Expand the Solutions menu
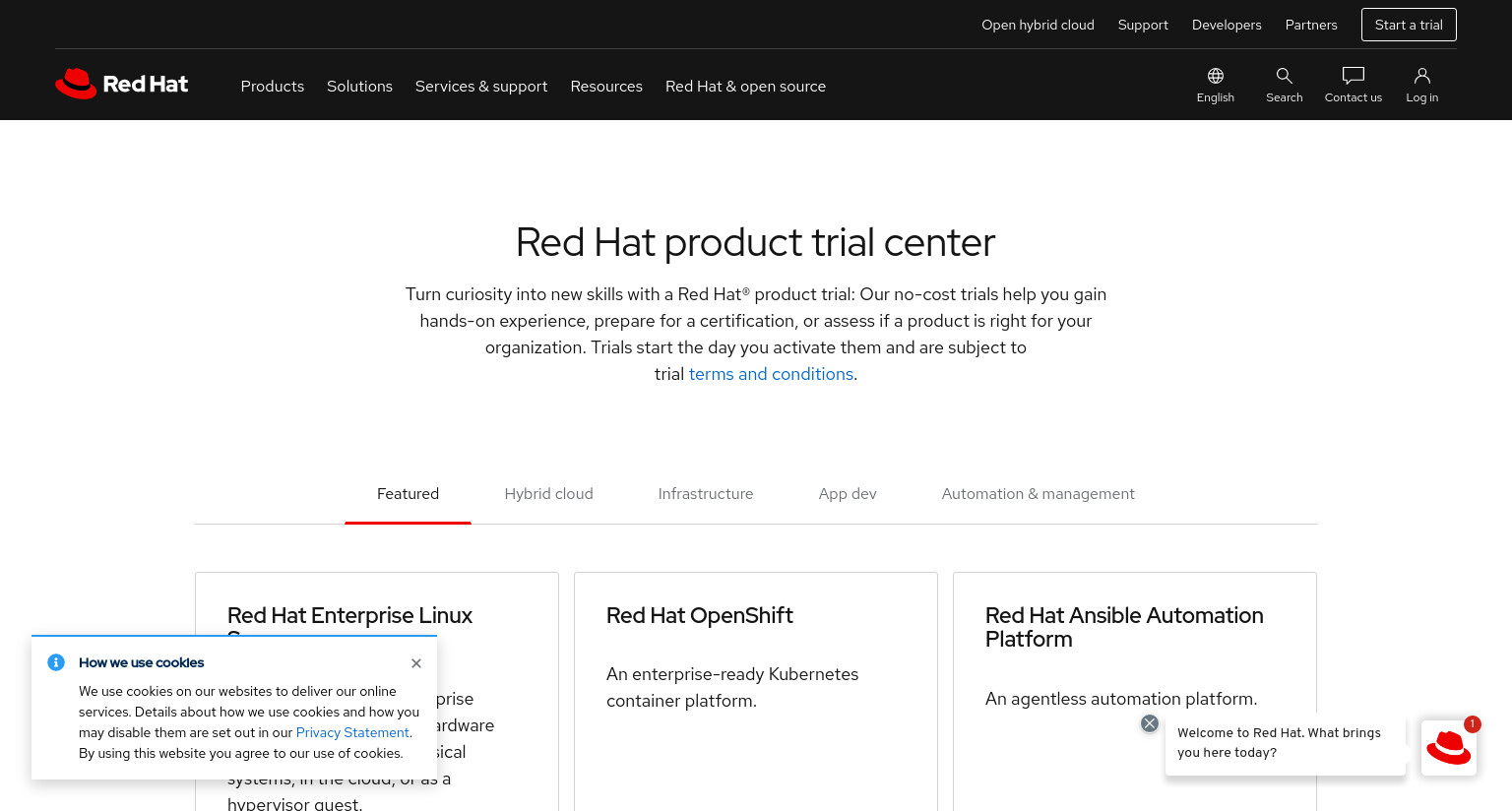The image size is (1512, 811). pyautogui.click(x=359, y=87)
